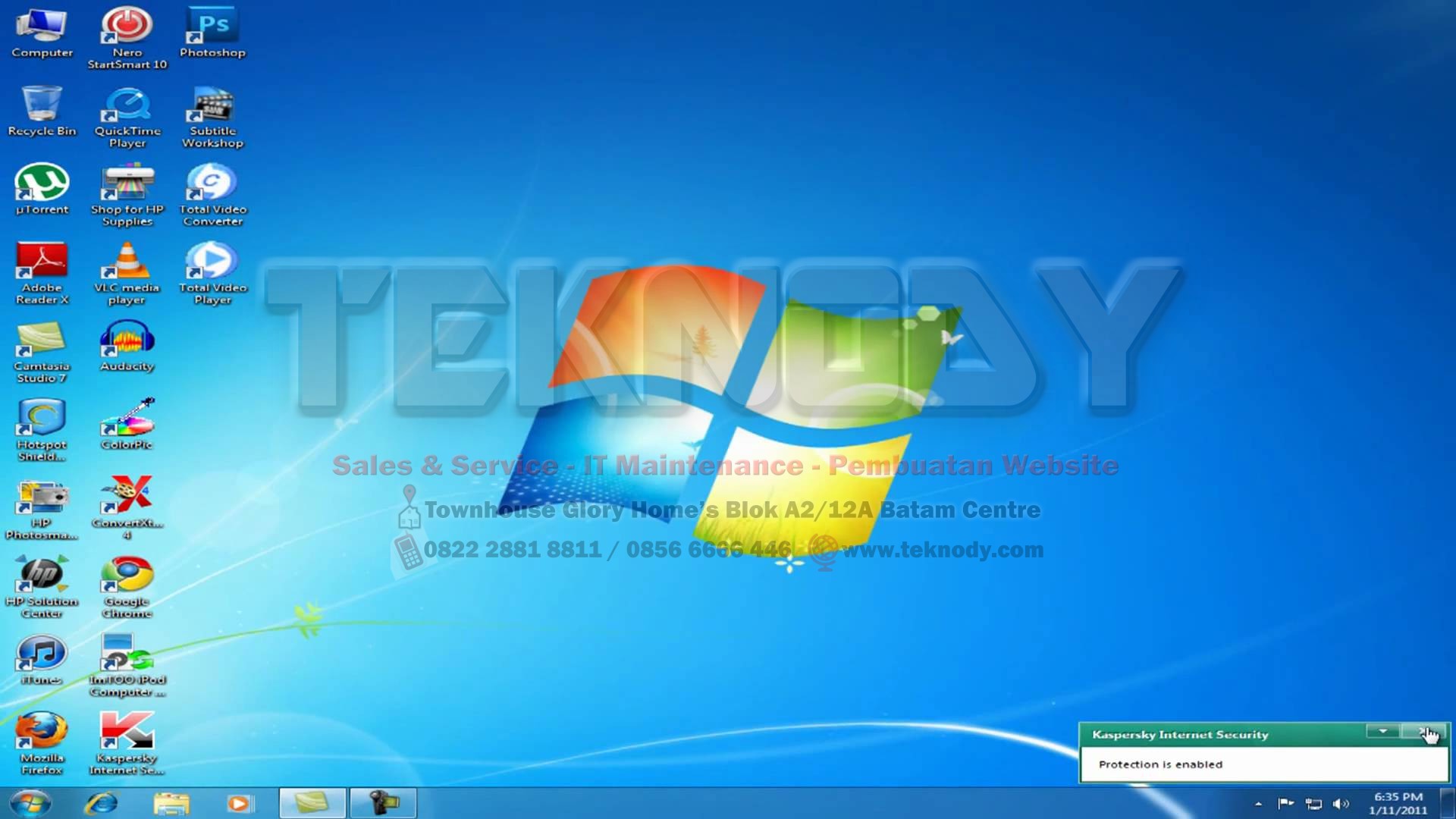
Task: Launch the Total Video Converter icon
Action: pos(212,196)
